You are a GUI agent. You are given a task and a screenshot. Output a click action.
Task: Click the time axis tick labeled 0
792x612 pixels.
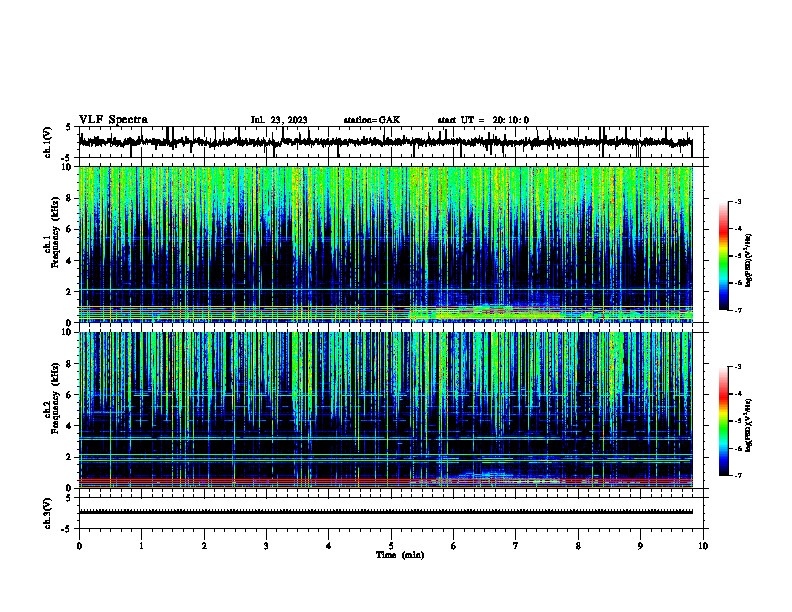click(x=79, y=546)
